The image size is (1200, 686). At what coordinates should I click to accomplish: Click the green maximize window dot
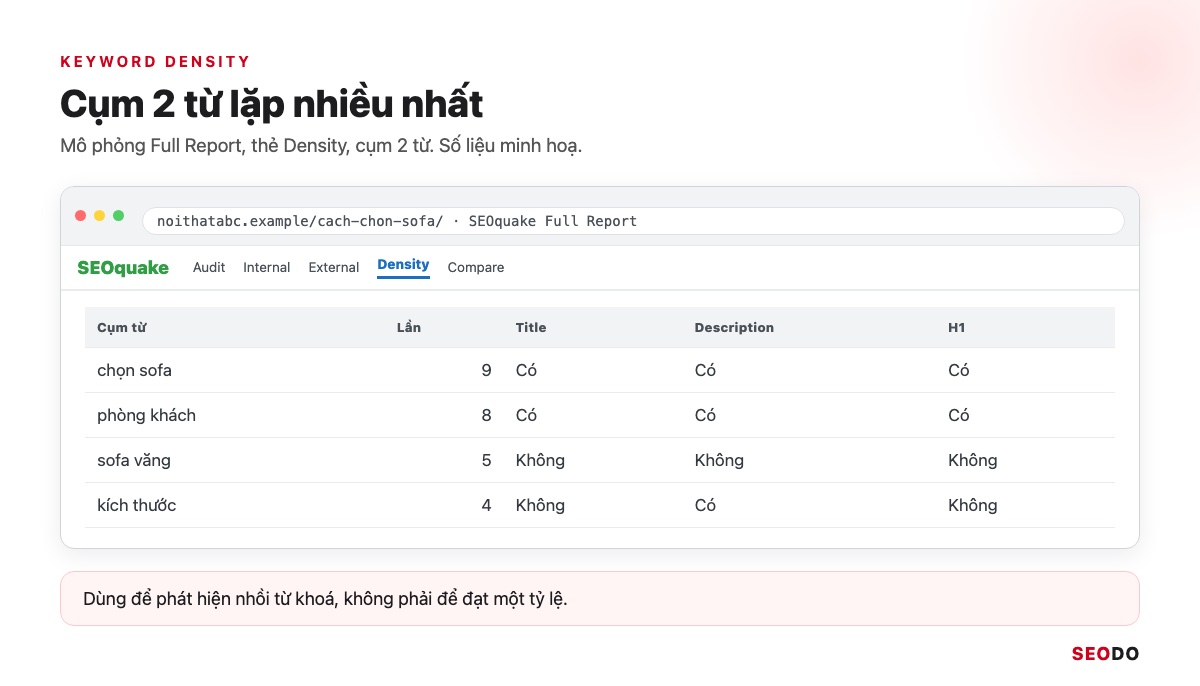119,216
